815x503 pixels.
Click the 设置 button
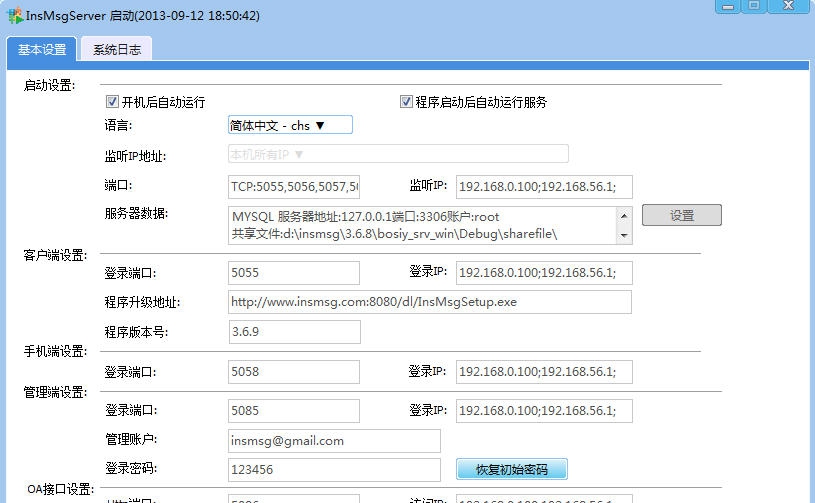pos(681,215)
